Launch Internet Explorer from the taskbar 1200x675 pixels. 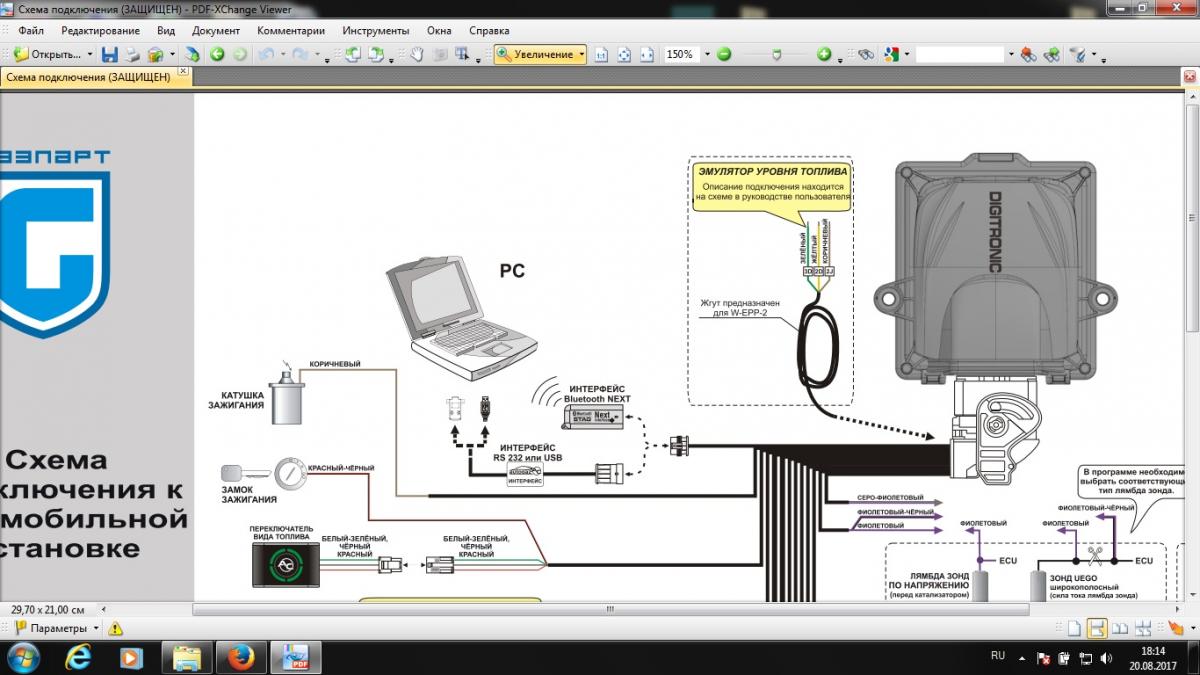pyautogui.click(x=78, y=656)
